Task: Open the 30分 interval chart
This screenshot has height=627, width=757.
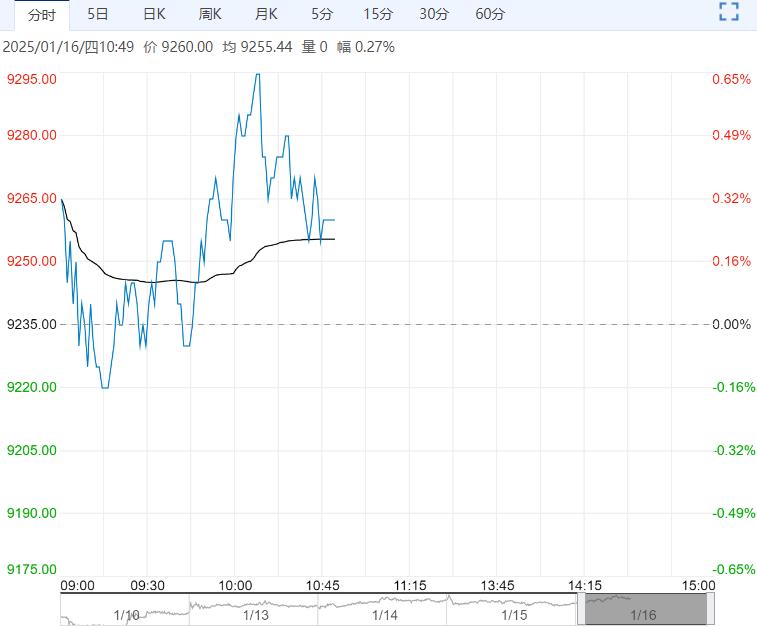Action: point(434,14)
